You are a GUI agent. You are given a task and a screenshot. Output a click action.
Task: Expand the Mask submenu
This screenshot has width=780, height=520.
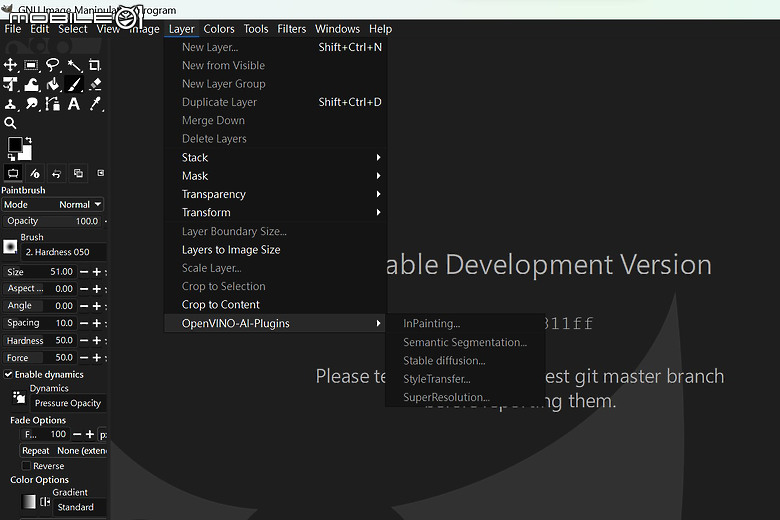(x=276, y=176)
